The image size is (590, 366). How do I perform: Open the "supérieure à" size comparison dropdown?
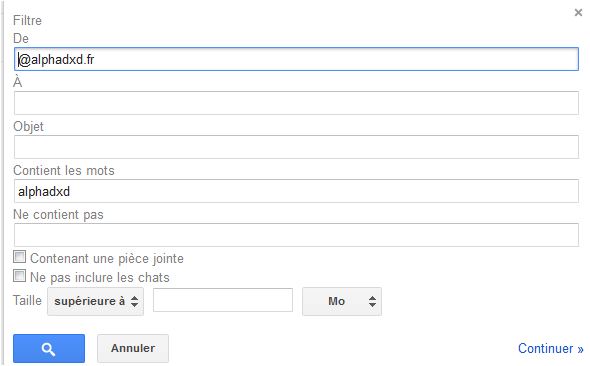(x=95, y=301)
